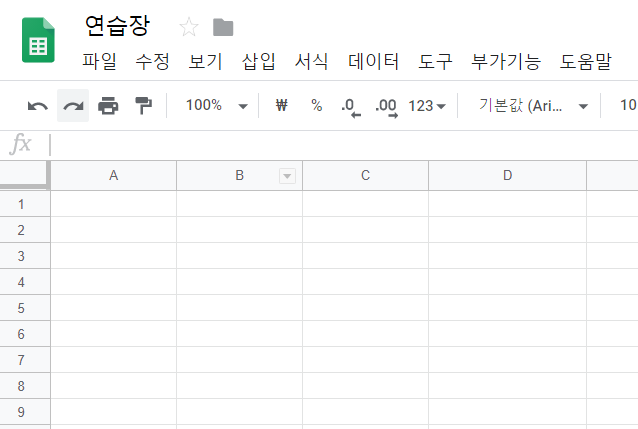Select row 4 header

tap(25, 282)
